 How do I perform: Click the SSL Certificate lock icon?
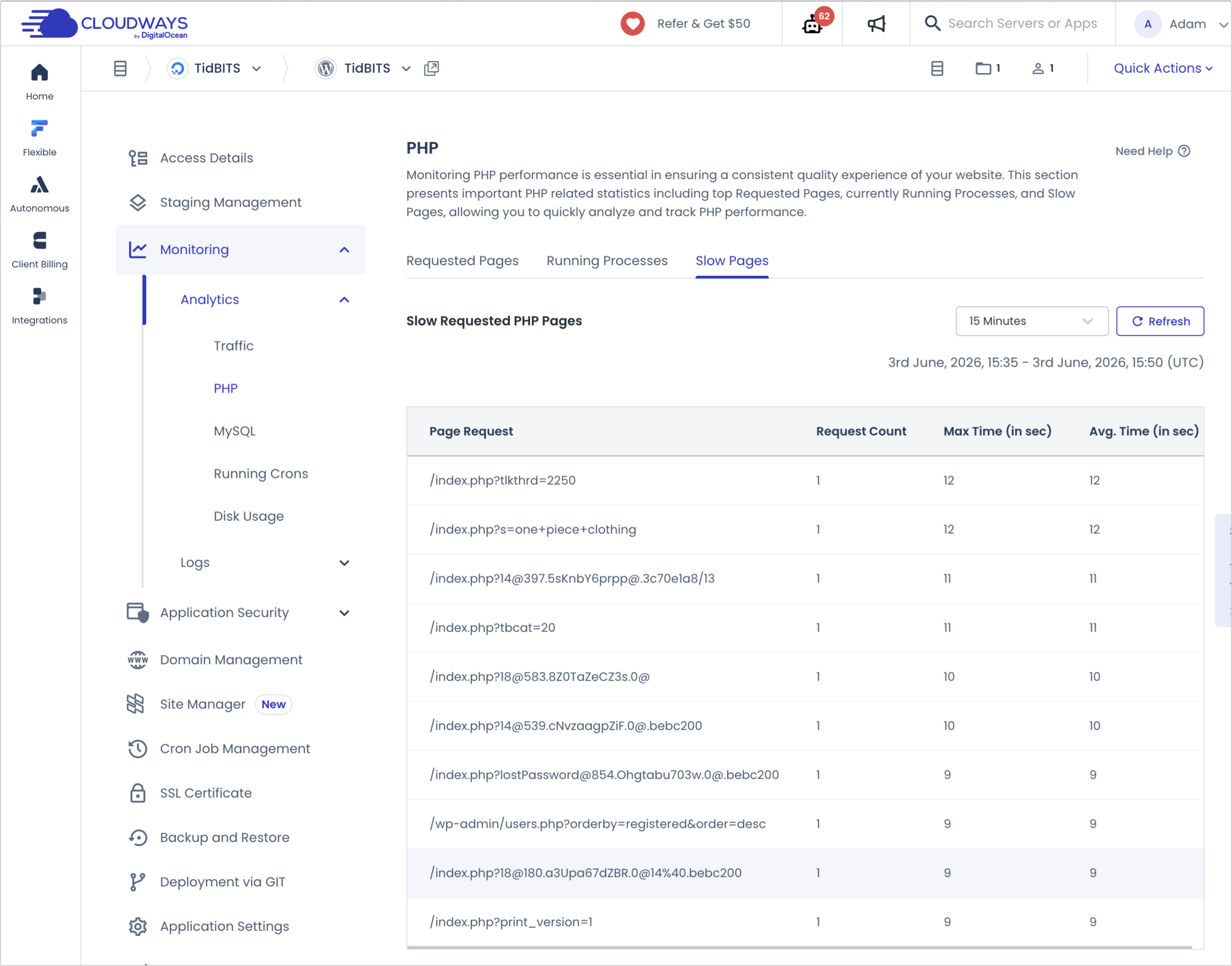click(x=138, y=793)
